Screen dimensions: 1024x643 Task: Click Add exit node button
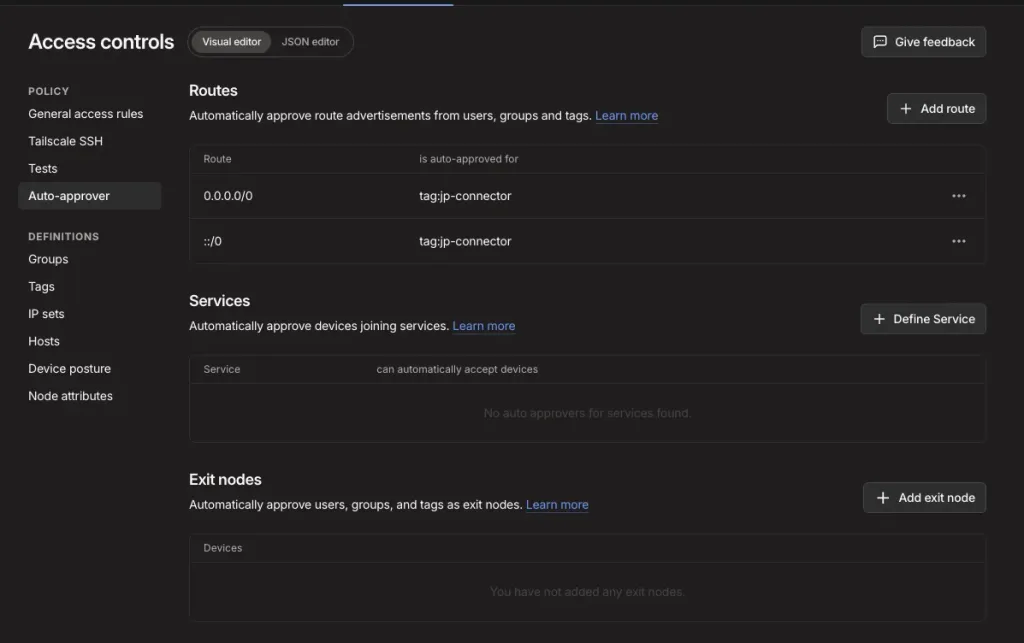pyautogui.click(x=925, y=497)
